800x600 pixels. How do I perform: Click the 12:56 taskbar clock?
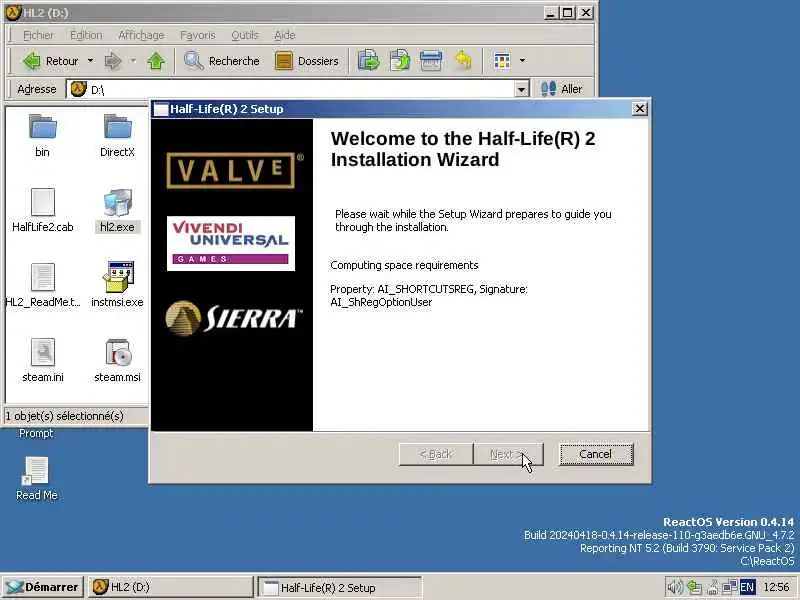pyautogui.click(x=776, y=587)
